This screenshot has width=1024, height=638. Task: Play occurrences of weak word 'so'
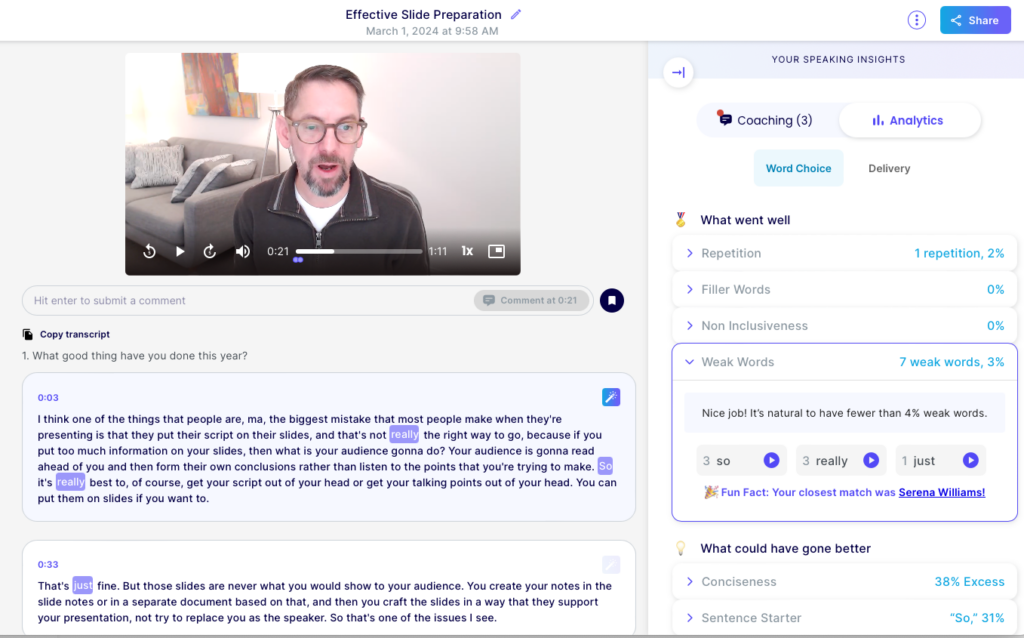pyautogui.click(x=771, y=460)
